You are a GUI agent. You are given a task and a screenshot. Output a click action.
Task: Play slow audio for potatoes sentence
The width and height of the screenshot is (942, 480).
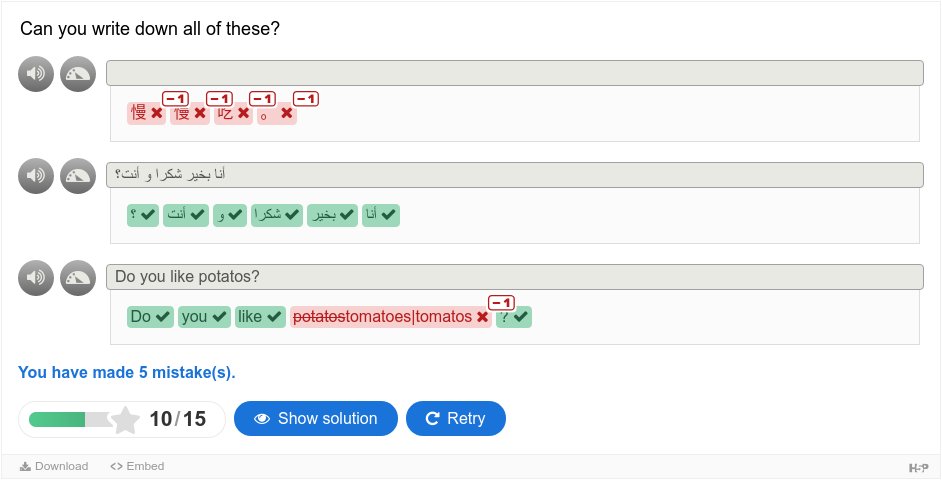(78, 278)
